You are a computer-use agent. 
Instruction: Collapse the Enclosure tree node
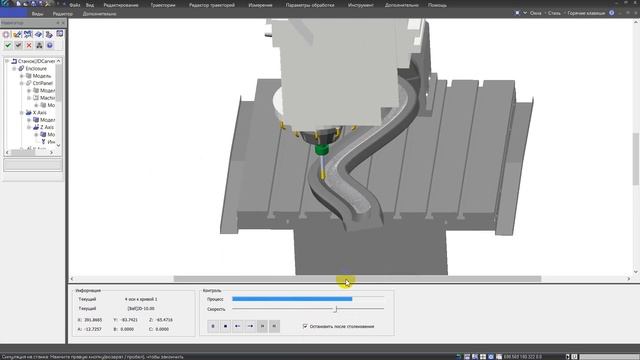(14, 69)
